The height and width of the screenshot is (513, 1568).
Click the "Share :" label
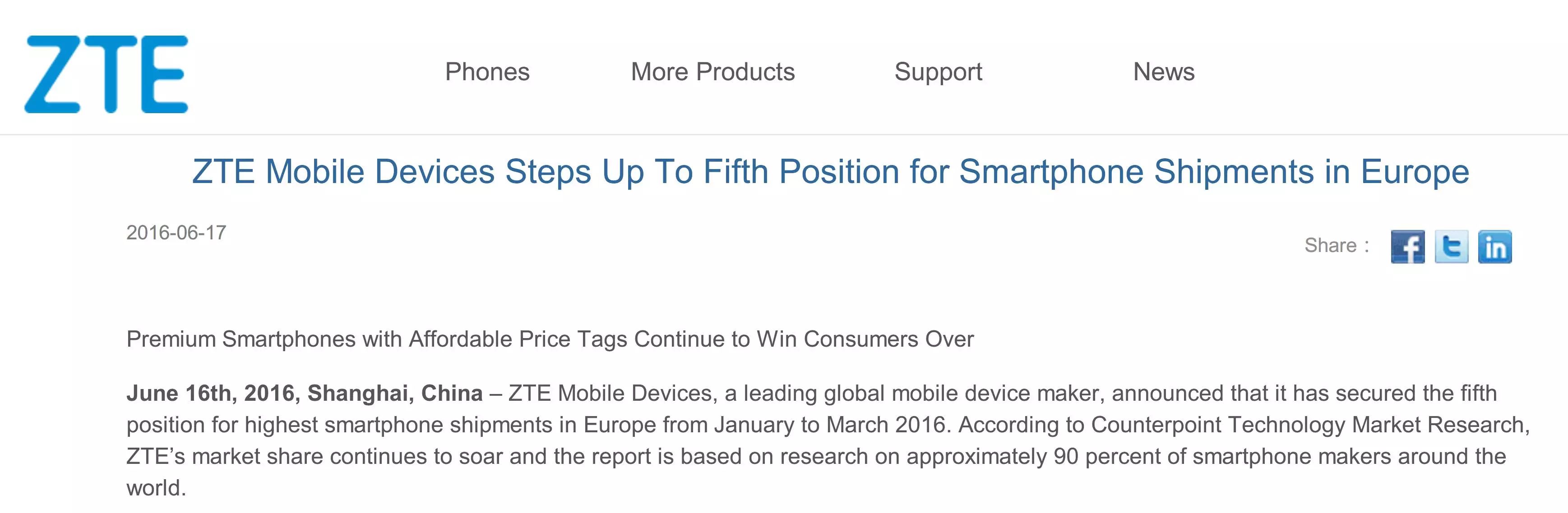coord(1337,246)
